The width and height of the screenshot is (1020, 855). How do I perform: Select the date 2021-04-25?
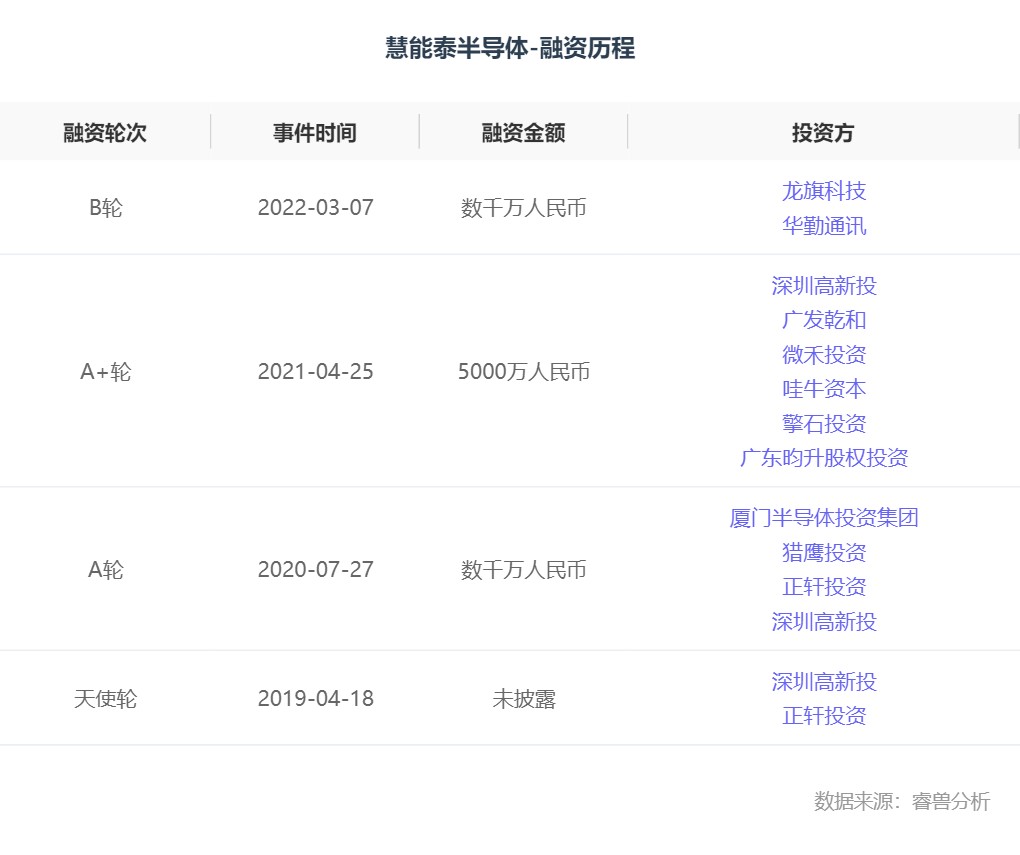tap(315, 372)
